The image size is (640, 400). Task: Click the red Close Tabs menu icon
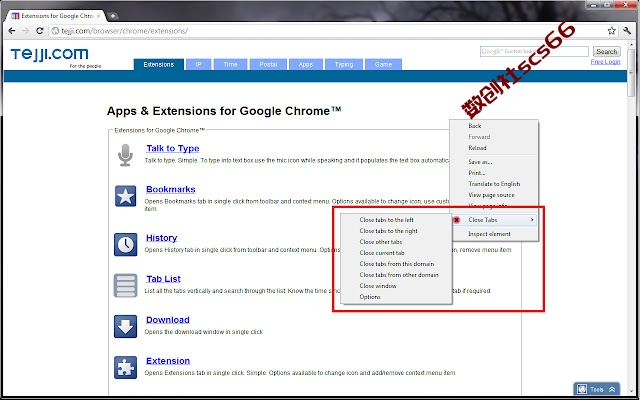pos(457,220)
